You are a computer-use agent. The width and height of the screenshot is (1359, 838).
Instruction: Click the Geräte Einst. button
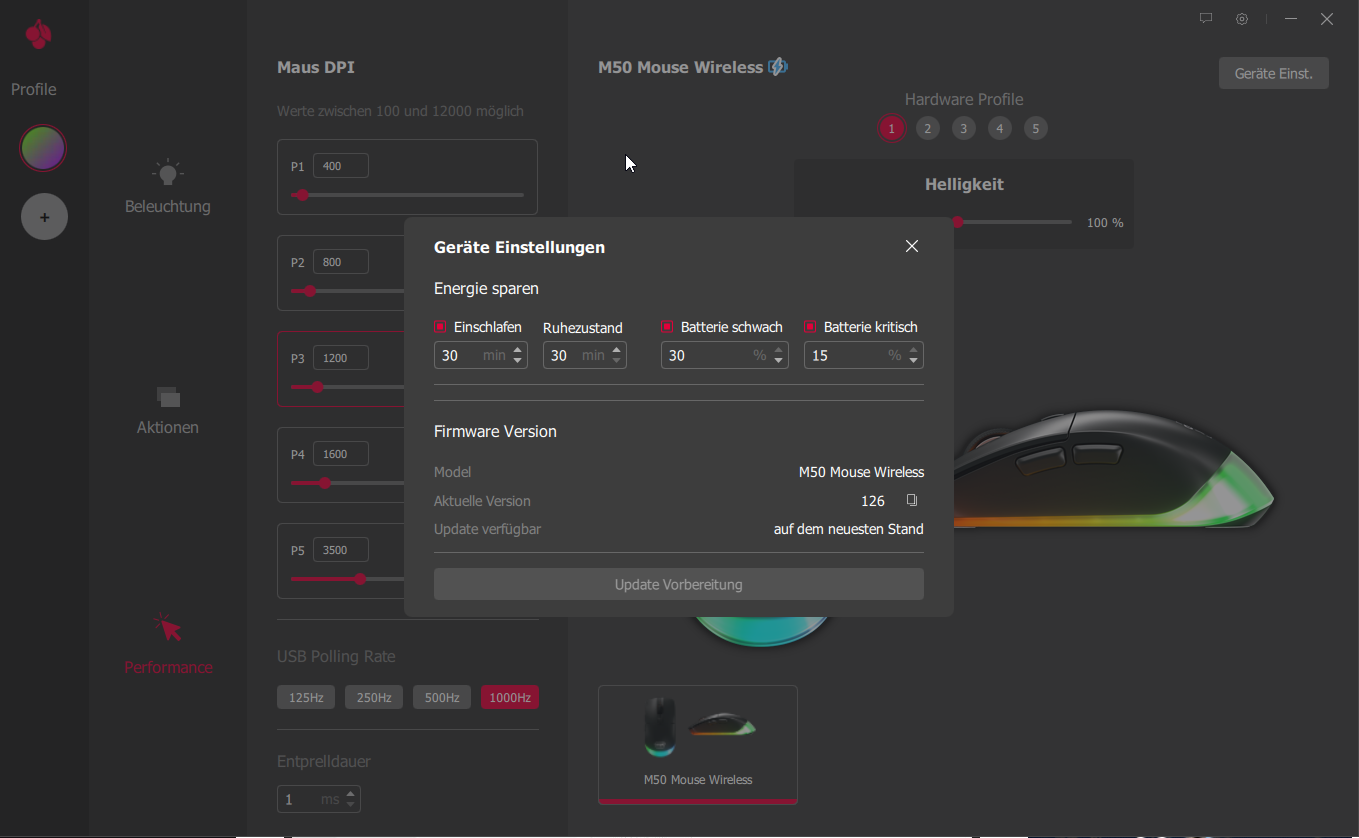(1273, 73)
